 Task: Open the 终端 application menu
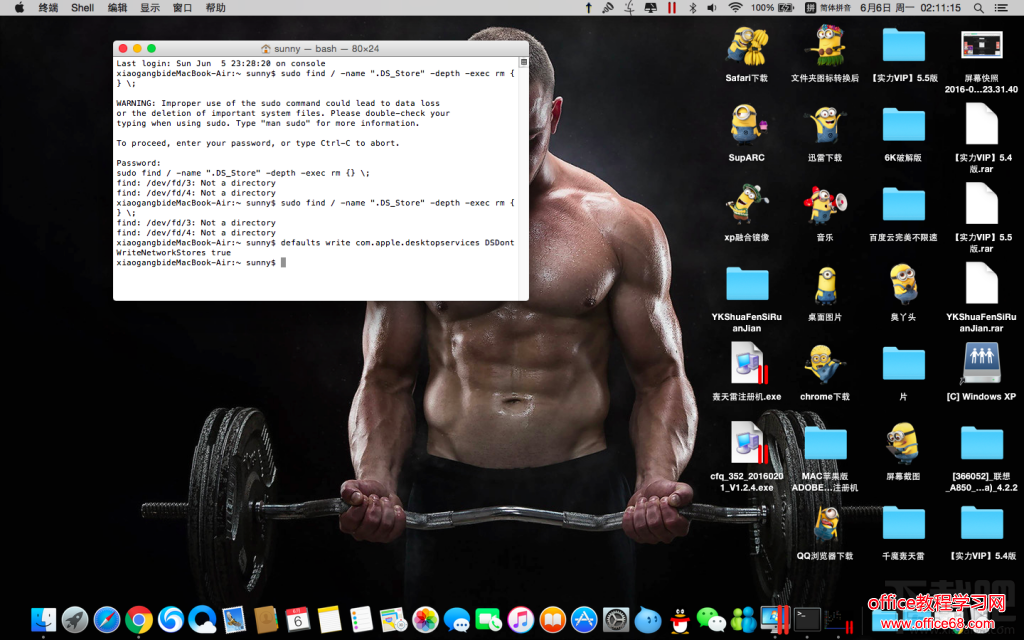click(48, 8)
